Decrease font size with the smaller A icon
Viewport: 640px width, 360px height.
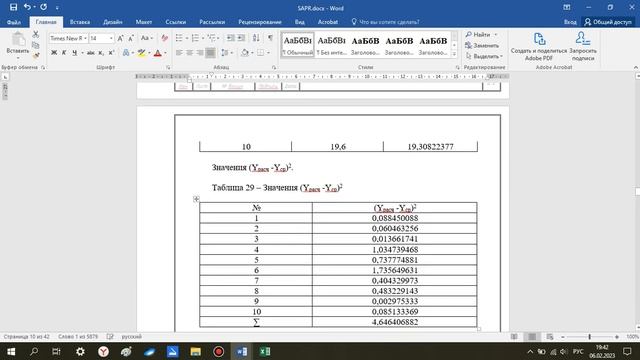tap(131, 38)
